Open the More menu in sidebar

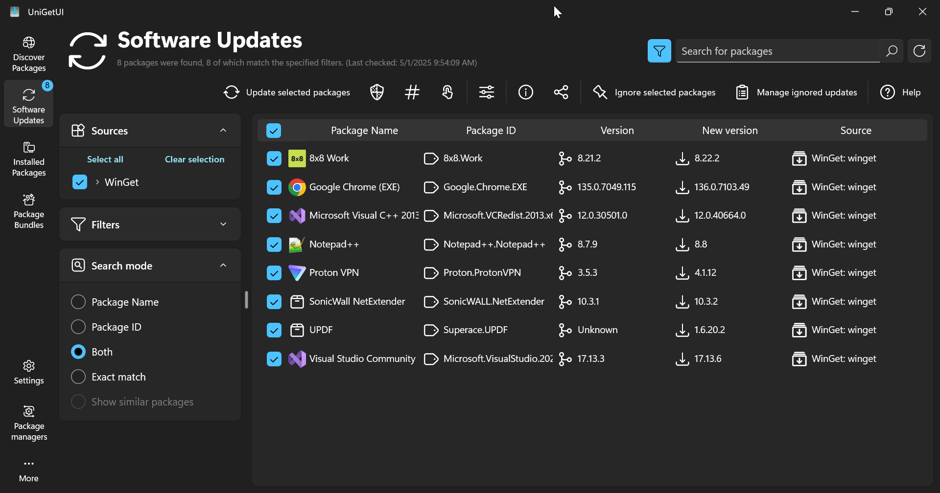(x=28, y=471)
